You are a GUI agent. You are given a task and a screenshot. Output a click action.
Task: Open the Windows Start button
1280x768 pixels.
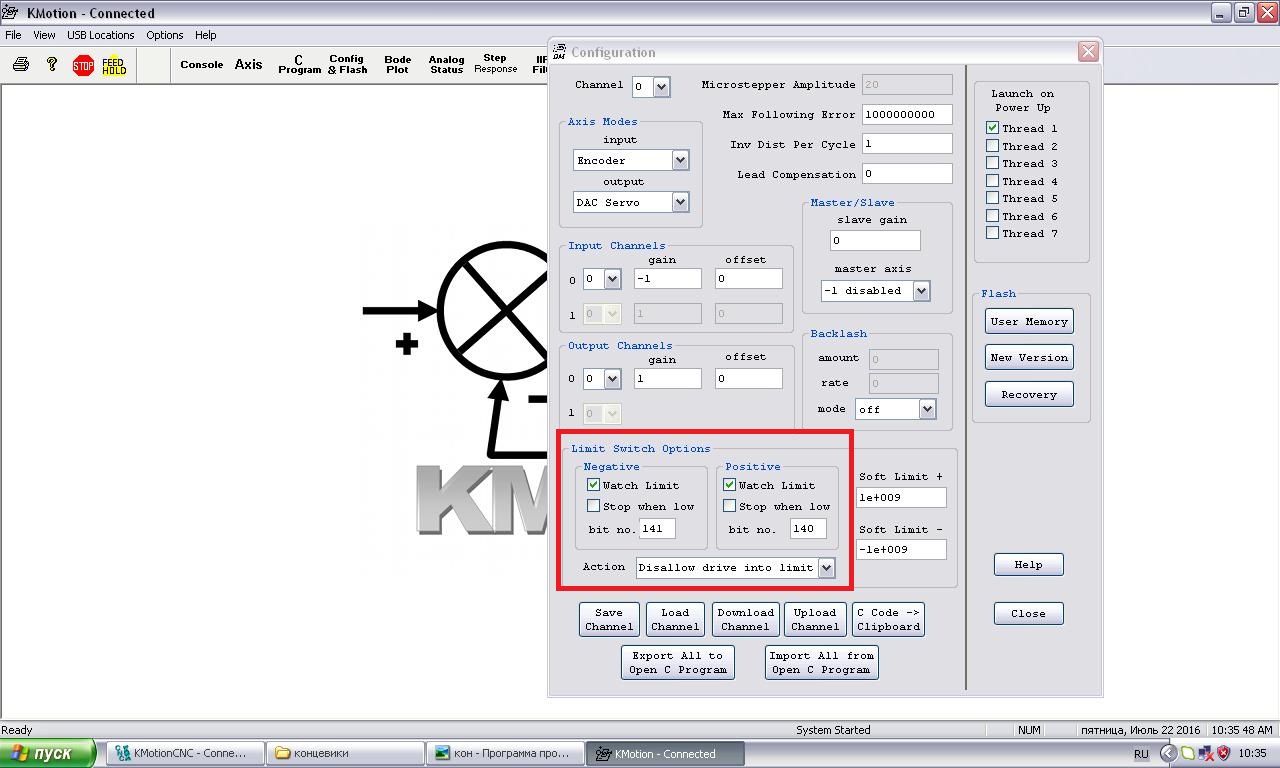click(48, 753)
